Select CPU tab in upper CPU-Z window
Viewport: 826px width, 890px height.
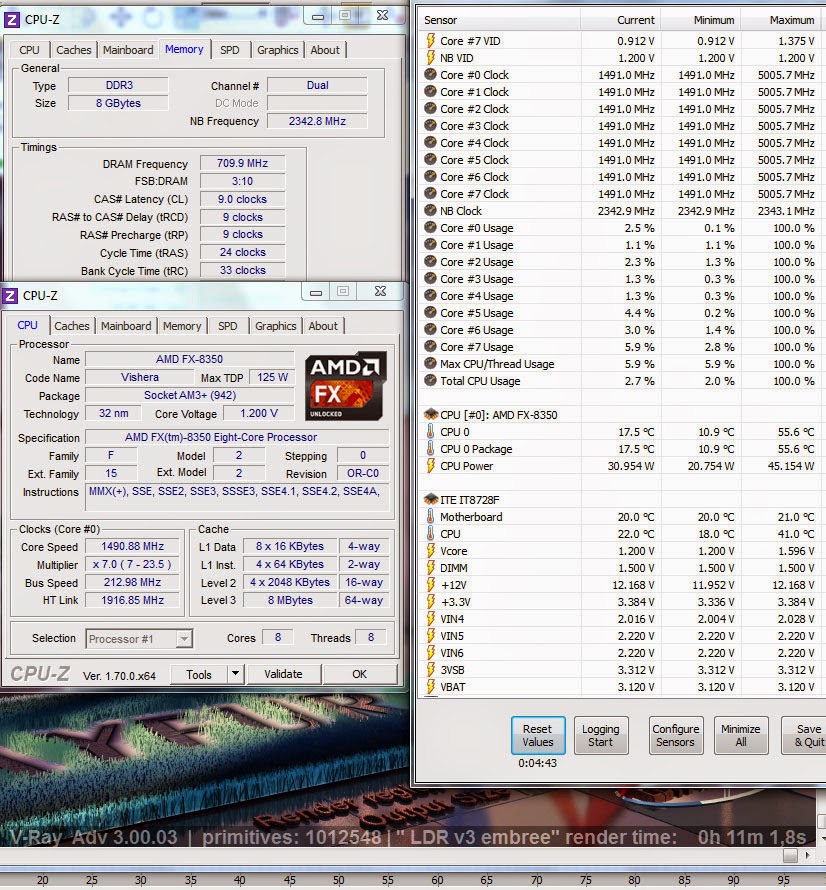pyautogui.click(x=29, y=50)
